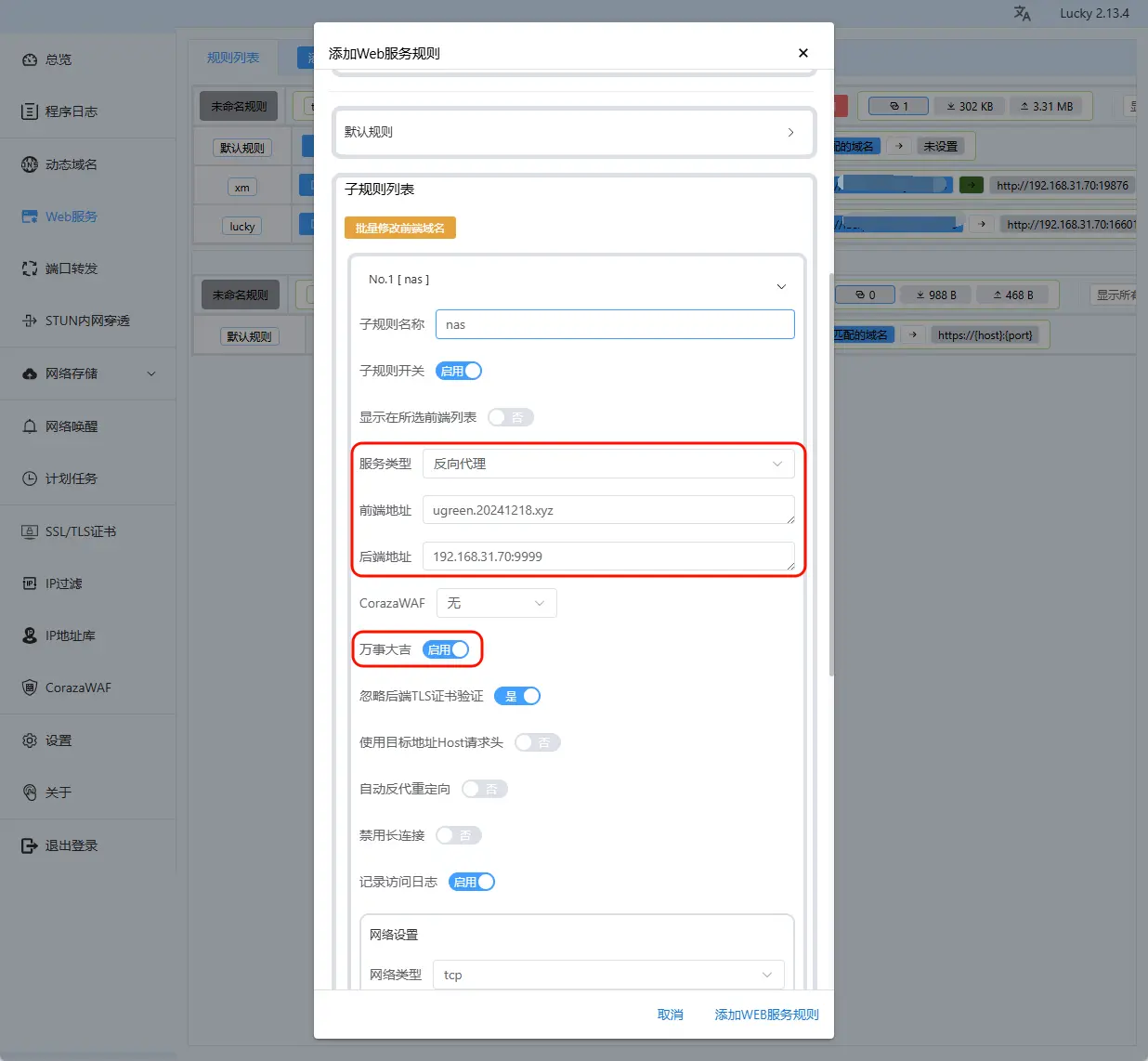The height and width of the screenshot is (1061, 1148).
Task: Open the CorazaWAF selection dropdown in dialog
Action: [x=496, y=603]
